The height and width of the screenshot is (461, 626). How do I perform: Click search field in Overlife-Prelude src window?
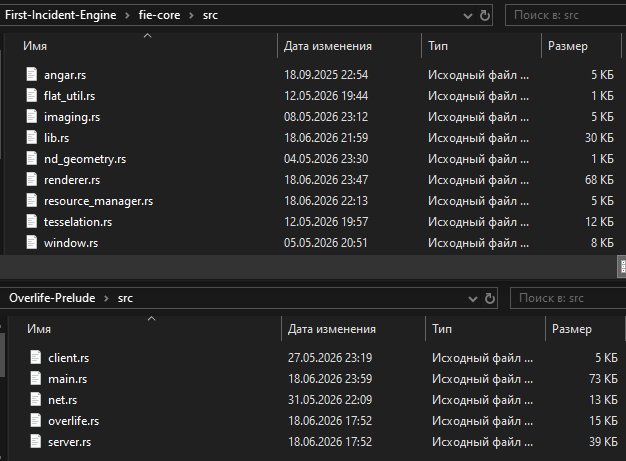568,298
